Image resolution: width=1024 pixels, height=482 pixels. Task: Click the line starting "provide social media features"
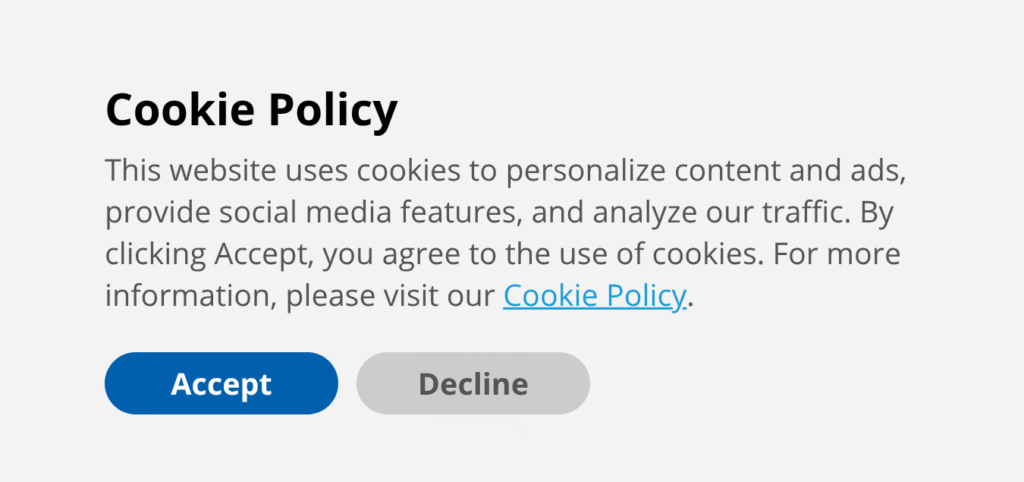[500, 213]
